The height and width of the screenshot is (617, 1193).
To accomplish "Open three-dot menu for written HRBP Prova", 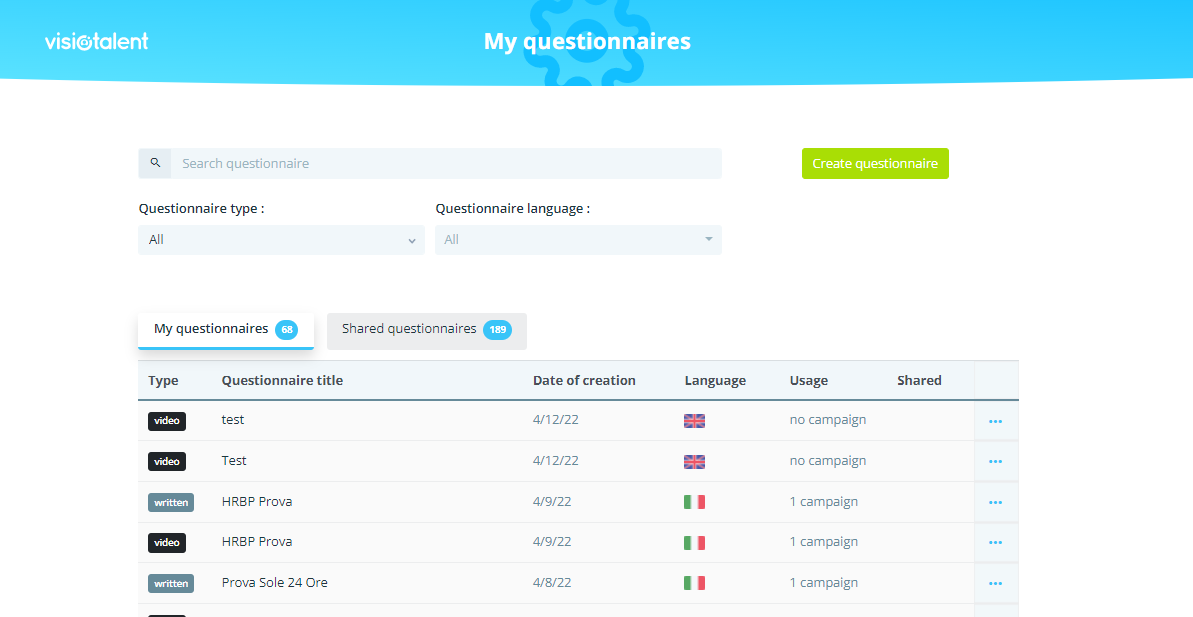I will point(995,502).
